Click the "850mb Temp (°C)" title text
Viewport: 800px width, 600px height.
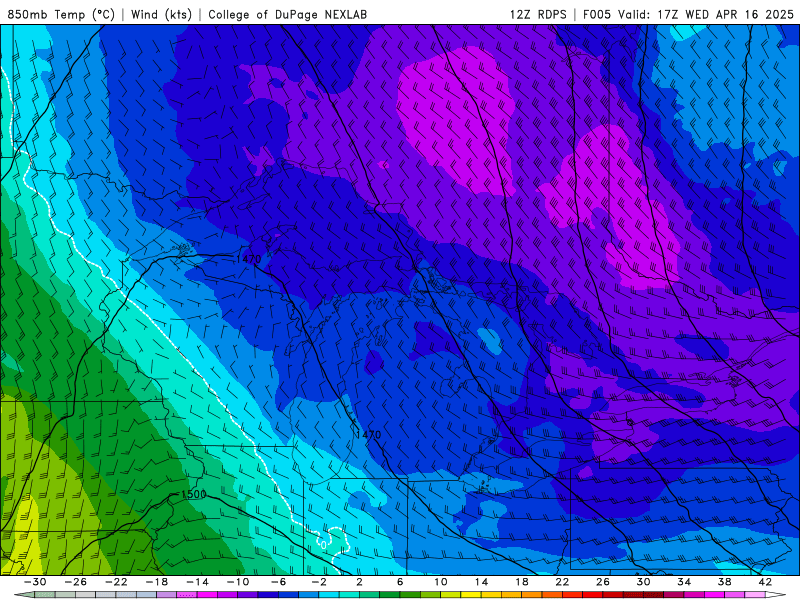(x=61, y=14)
